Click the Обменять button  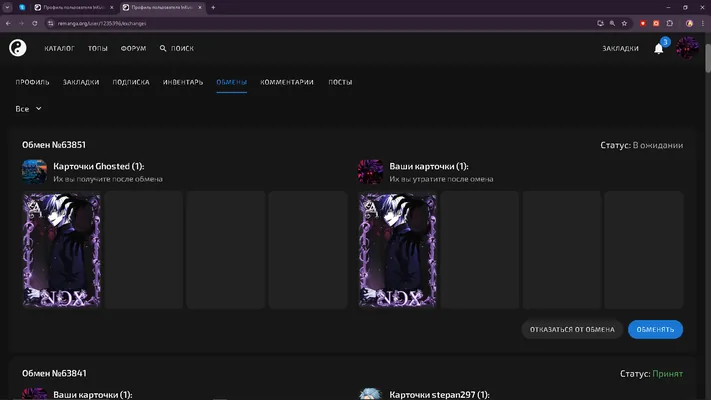pyautogui.click(x=655, y=329)
